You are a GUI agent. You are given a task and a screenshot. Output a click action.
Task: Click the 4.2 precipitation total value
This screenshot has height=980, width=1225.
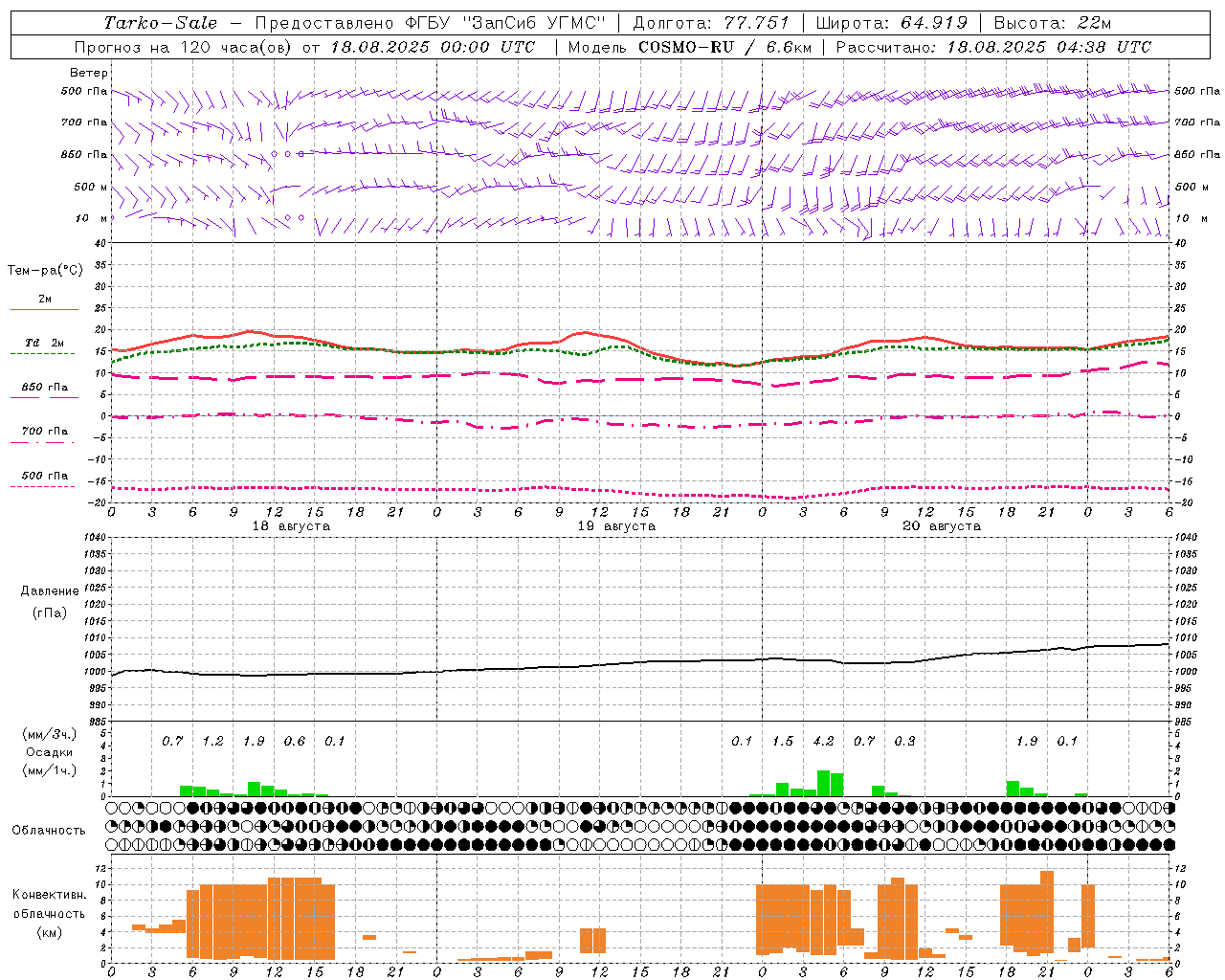[823, 741]
